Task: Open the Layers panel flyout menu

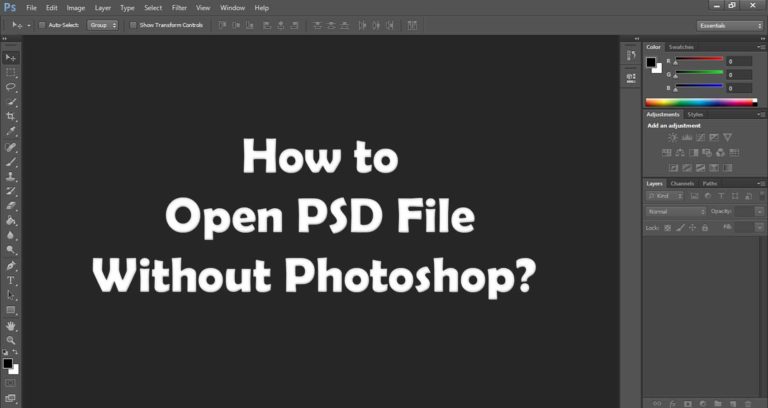Action: 761,184
